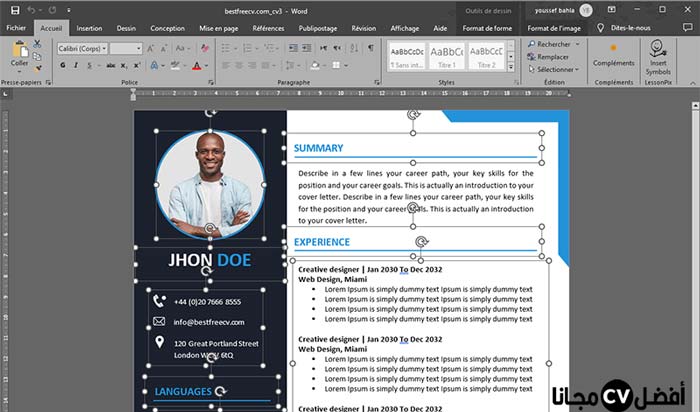The width and height of the screenshot is (700, 412).
Task: Decrease font size
Action: (x=164, y=48)
